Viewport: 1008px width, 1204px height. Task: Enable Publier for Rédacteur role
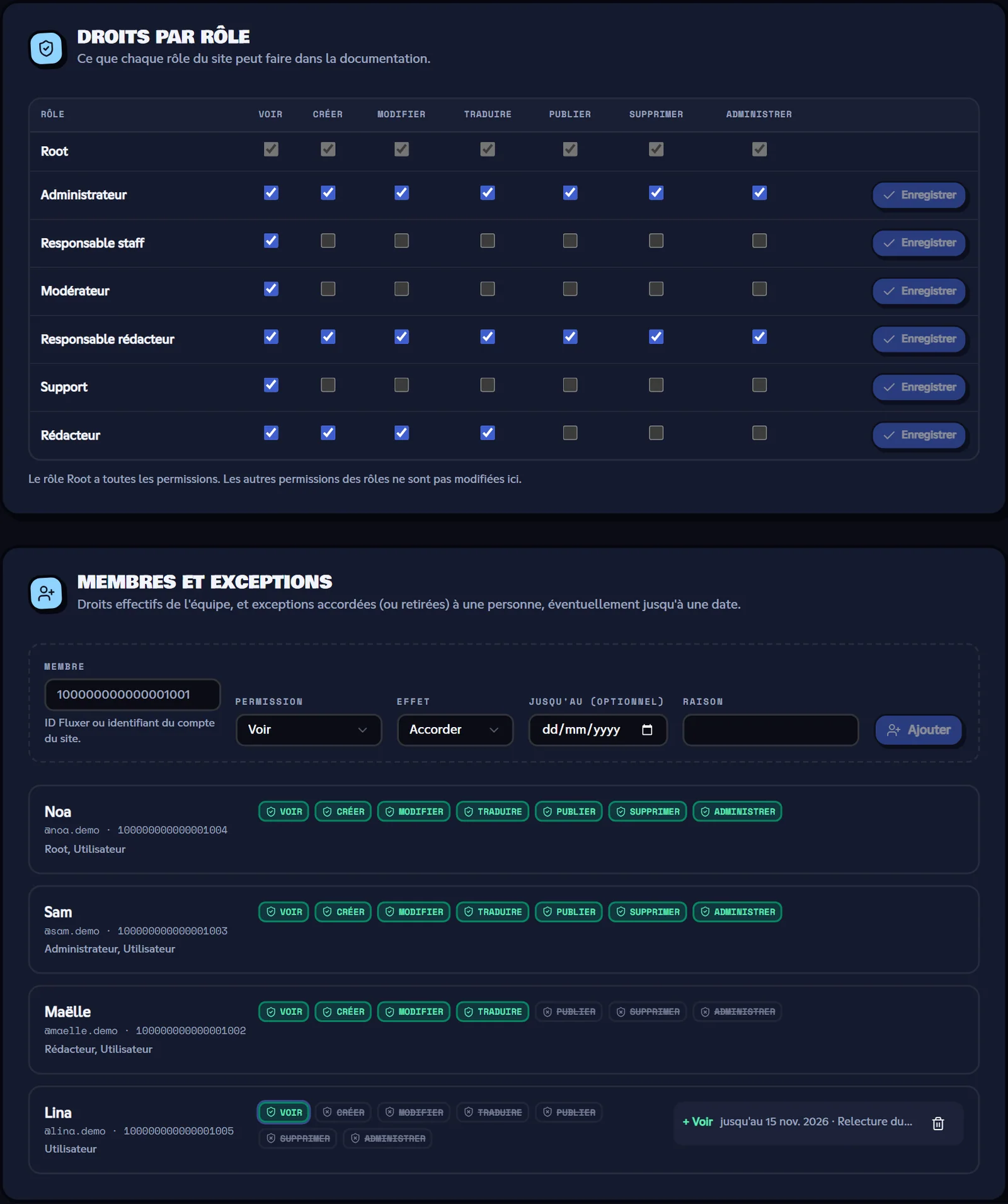(570, 433)
